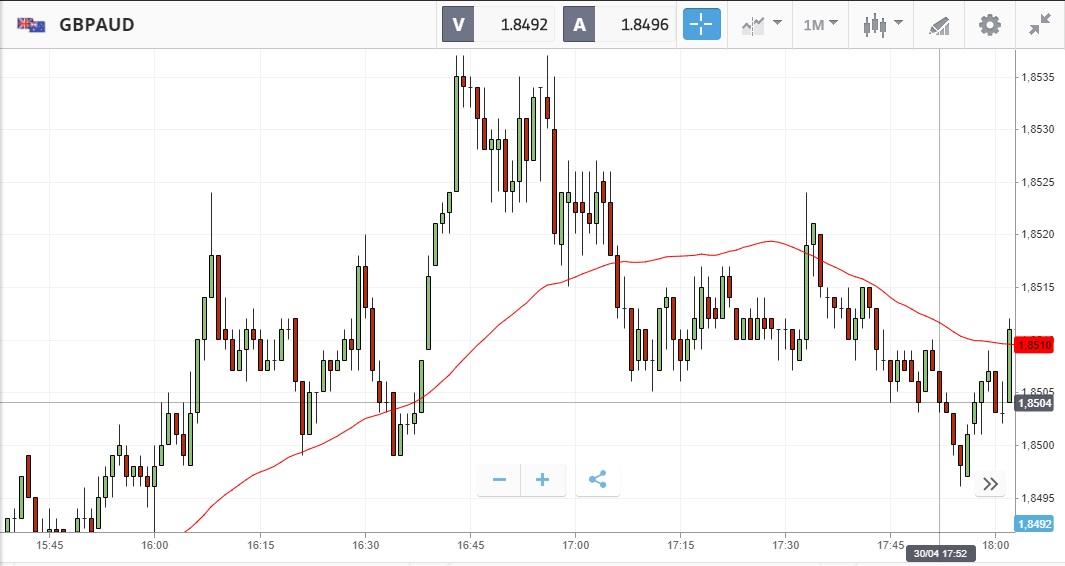Expand the 1M timeframe selector

coord(820,24)
